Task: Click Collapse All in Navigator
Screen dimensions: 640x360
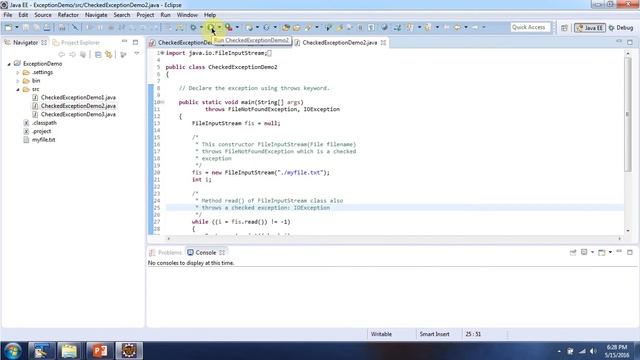Action: point(98,54)
